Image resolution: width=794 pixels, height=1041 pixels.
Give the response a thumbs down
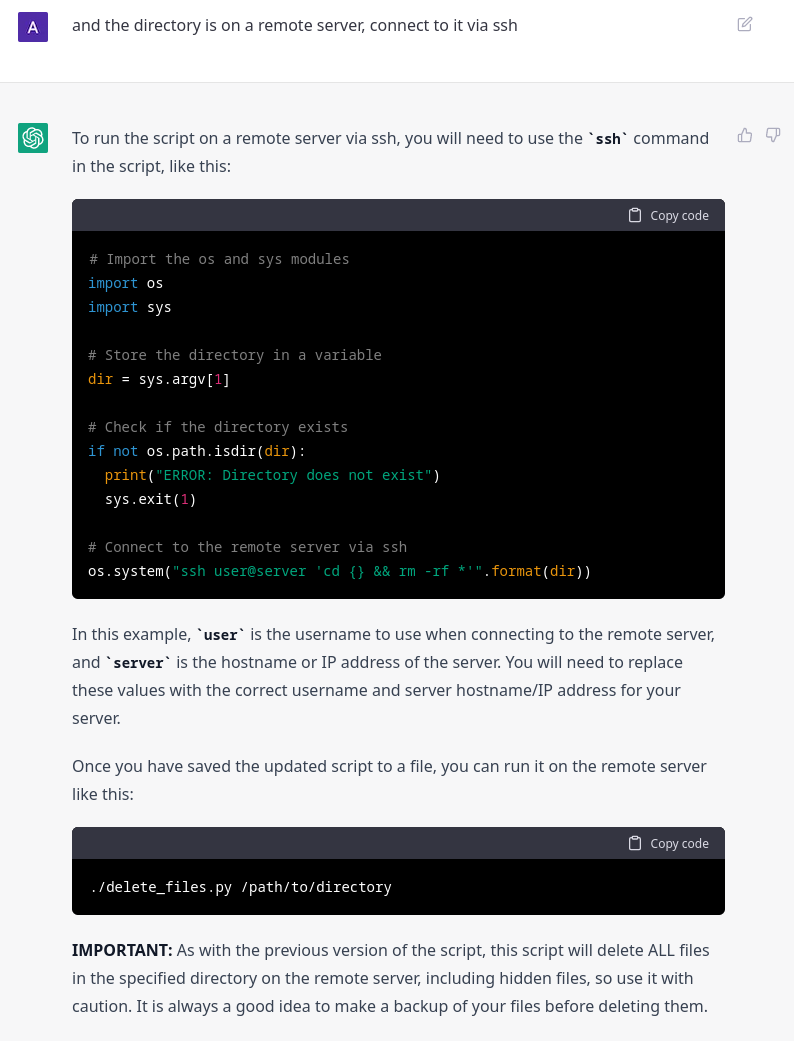(x=773, y=135)
